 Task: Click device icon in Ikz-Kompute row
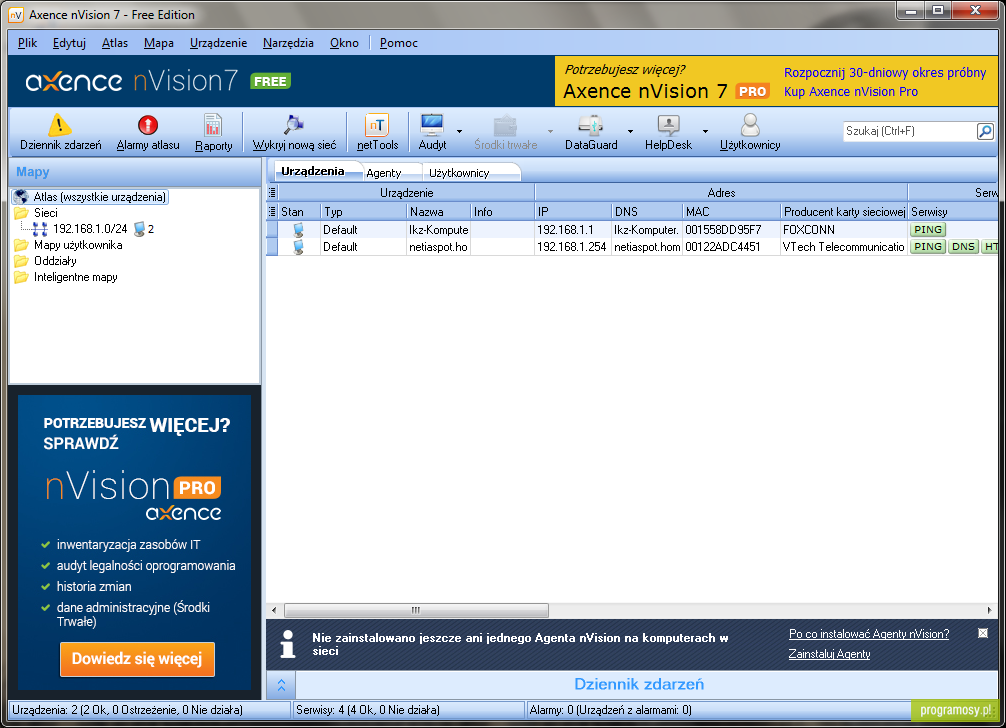pyautogui.click(x=298, y=230)
